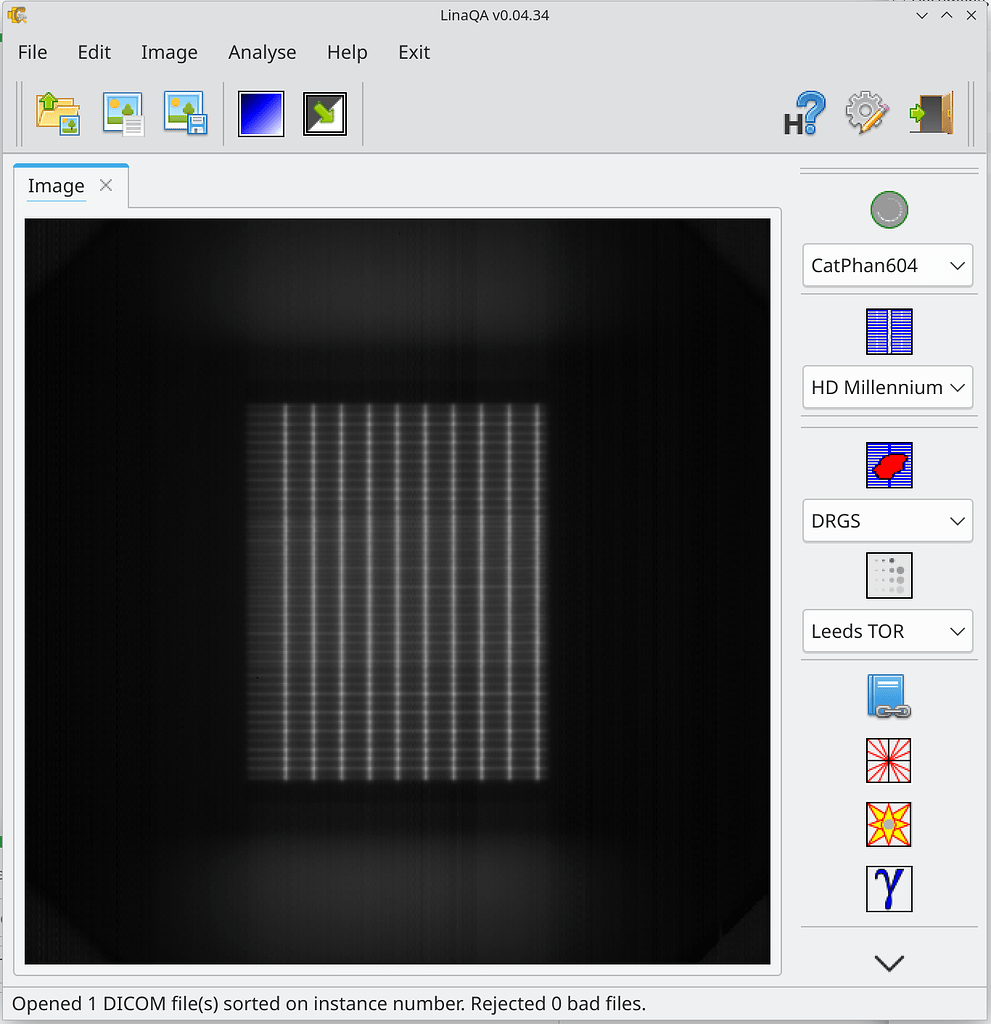The image size is (991, 1024).
Task: Switch to the Image tab
Action: point(56,186)
